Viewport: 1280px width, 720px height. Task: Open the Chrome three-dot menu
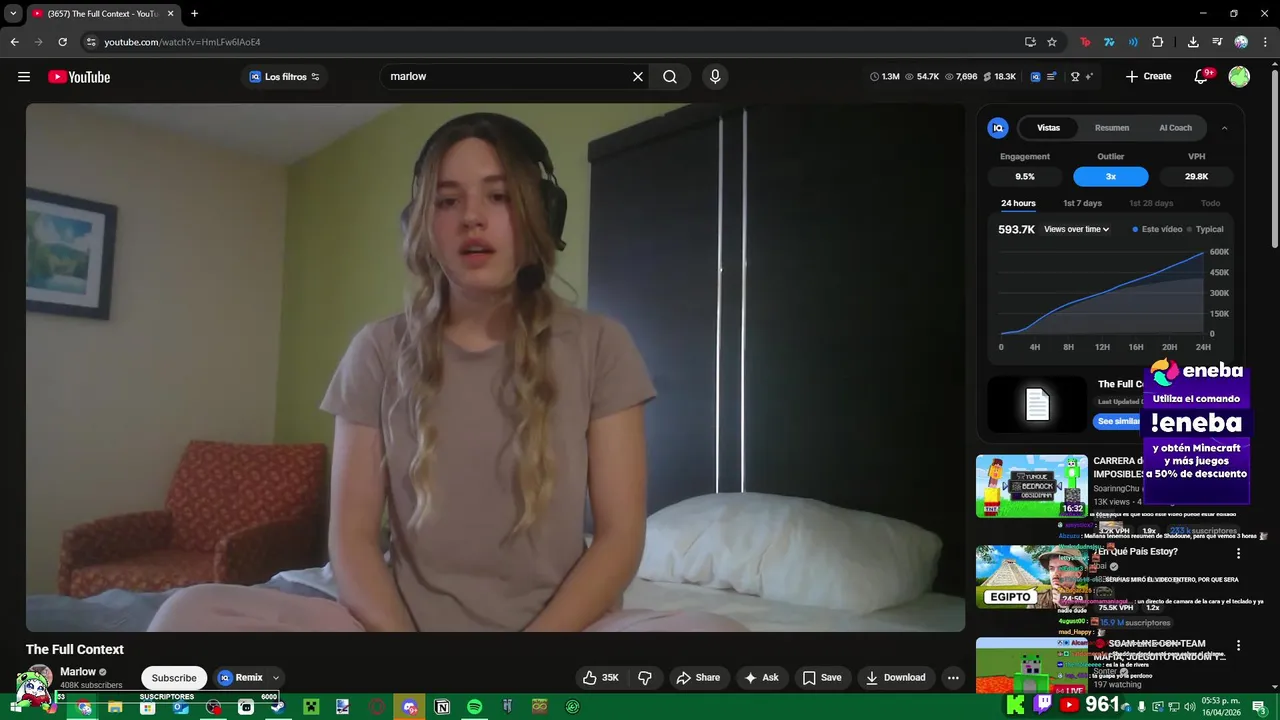[x=1264, y=42]
